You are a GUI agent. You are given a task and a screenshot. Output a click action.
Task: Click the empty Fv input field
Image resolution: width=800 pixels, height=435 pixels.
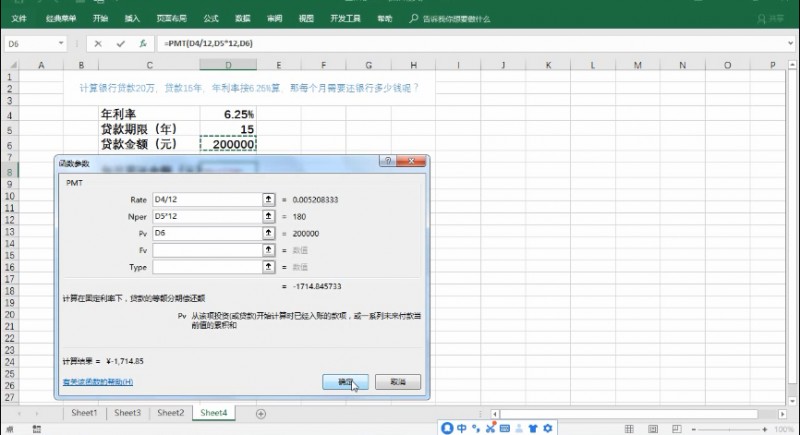point(207,250)
